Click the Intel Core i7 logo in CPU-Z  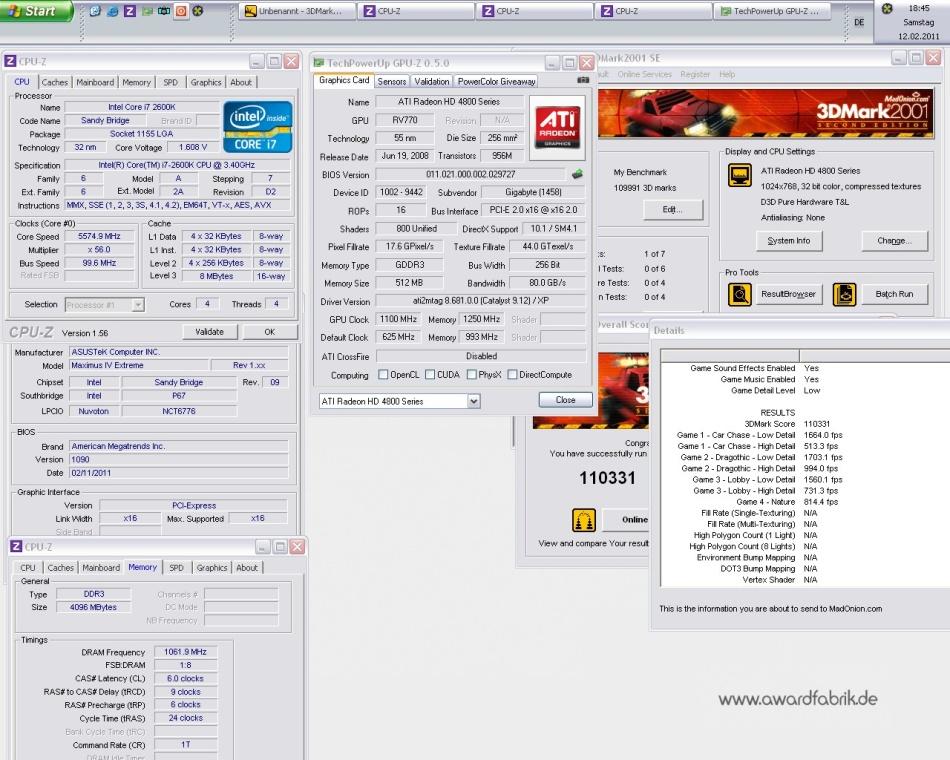(257, 127)
